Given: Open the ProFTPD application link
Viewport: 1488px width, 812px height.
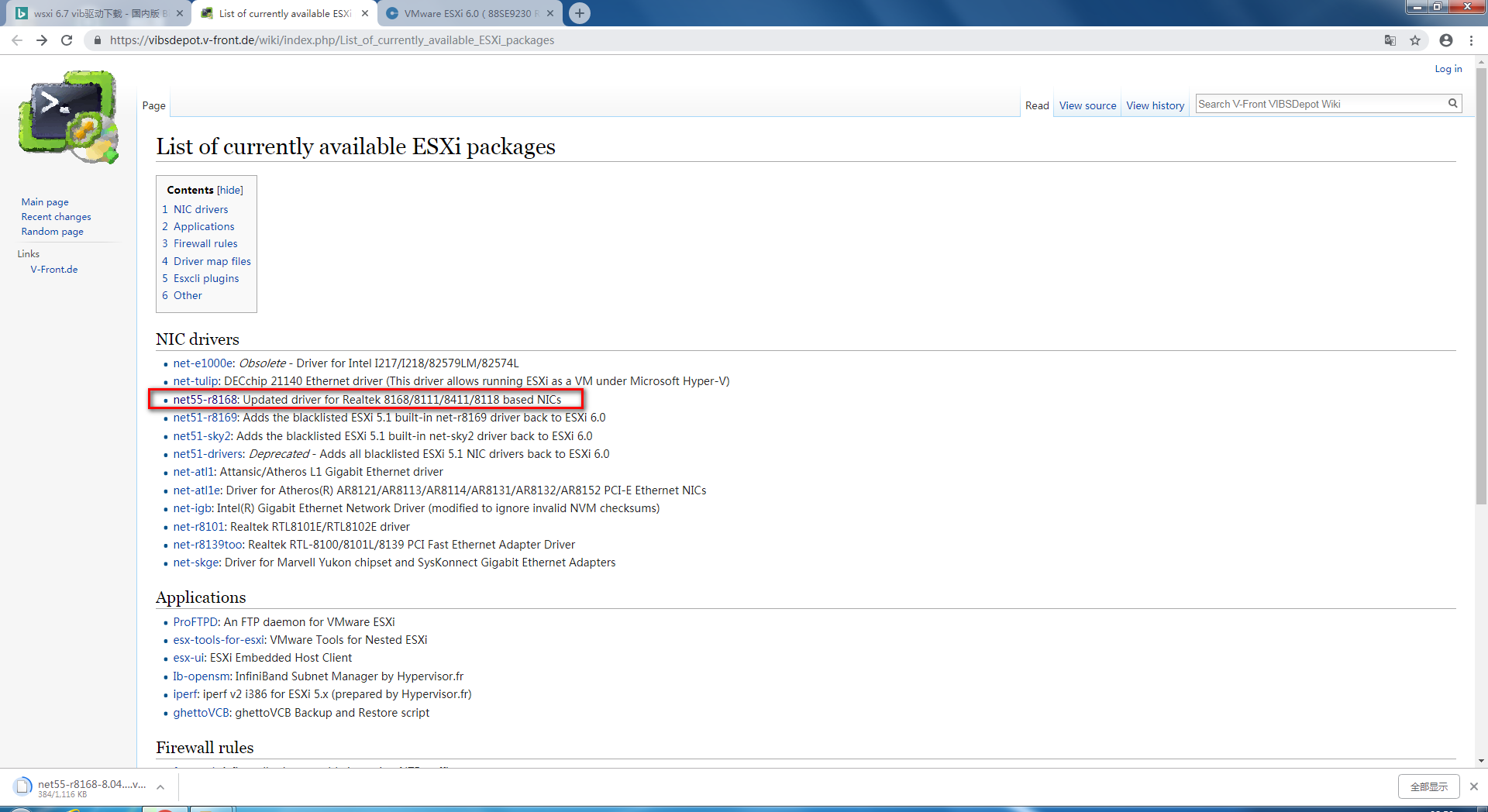Looking at the screenshot, I should pos(195,622).
